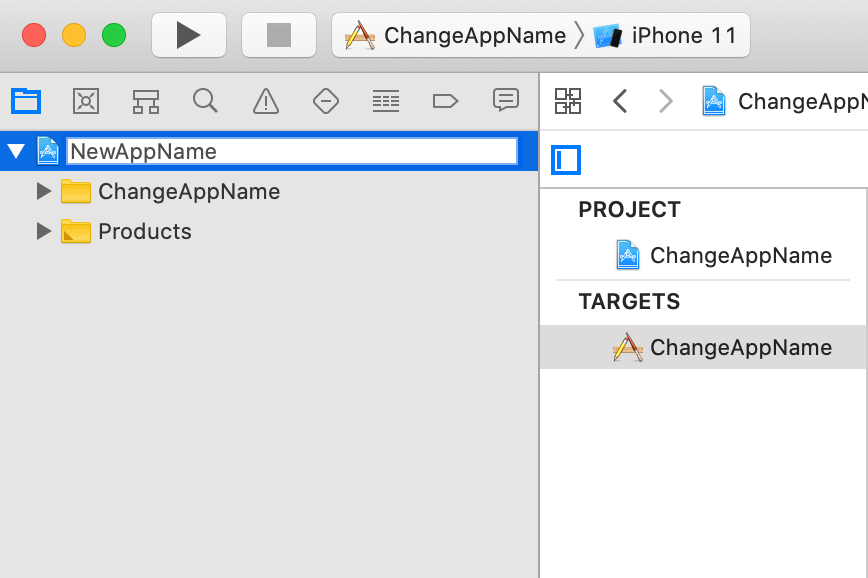Select ChangeAppName under TARGETS

pyautogui.click(x=741, y=347)
